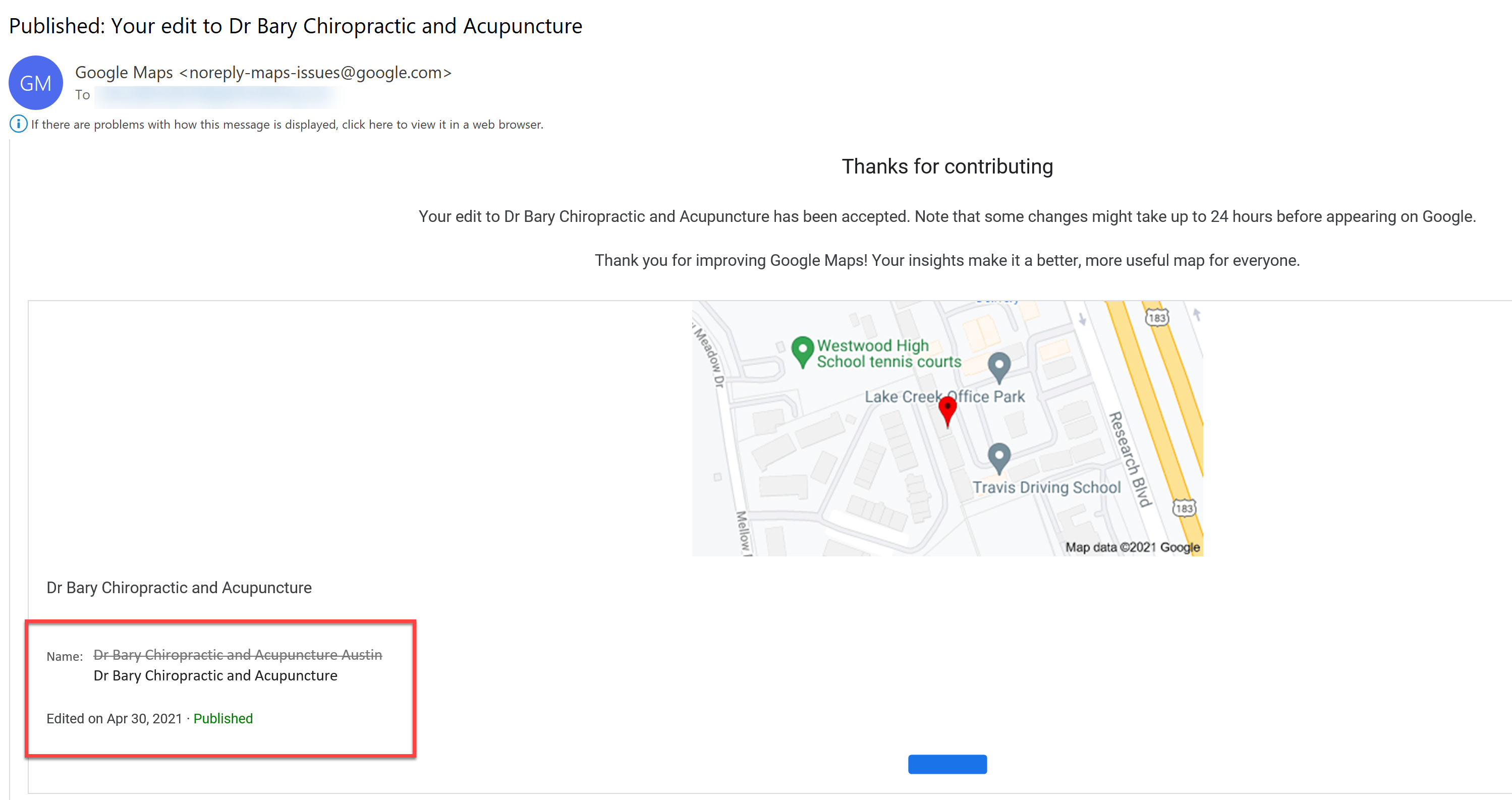Click the GM sender avatar circle
This screenshot has height=800, width=1512.
(x=35, y=83)
